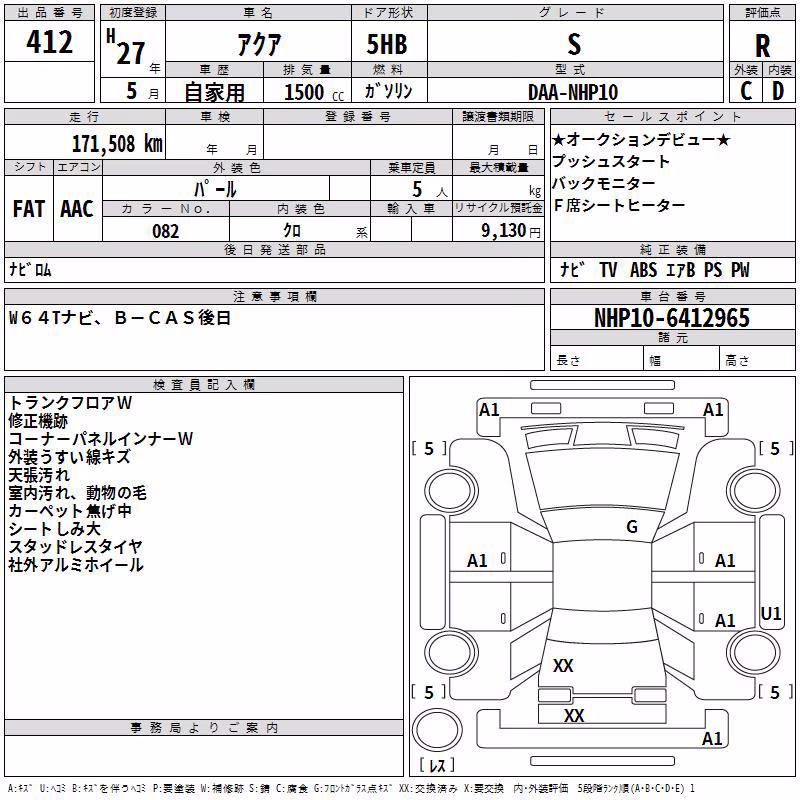Click the vehicle history value 自家用
Image resolution: width=800 pixels, height=800 pixels.
214,92
